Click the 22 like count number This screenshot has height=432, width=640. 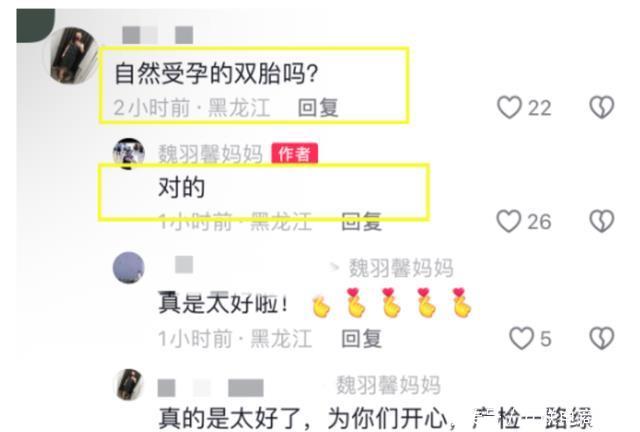(x=540, y=108)
